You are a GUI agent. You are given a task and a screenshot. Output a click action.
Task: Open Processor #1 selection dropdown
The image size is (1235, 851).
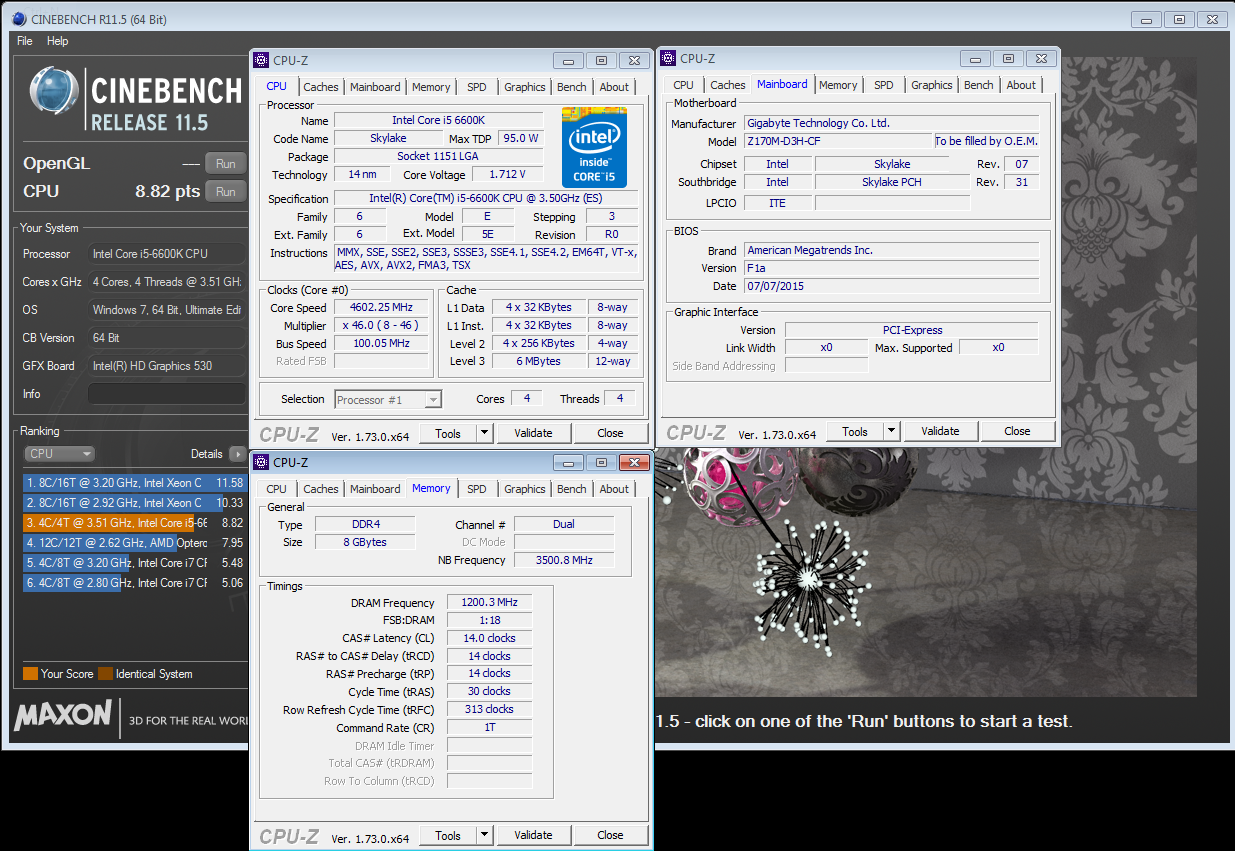(388, 399)
